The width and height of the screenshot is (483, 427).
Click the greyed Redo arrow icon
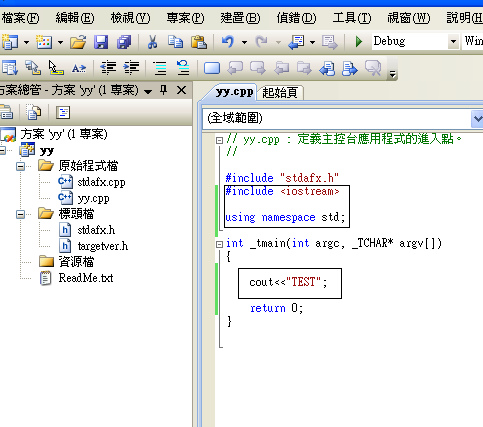(x=261, y=42)
